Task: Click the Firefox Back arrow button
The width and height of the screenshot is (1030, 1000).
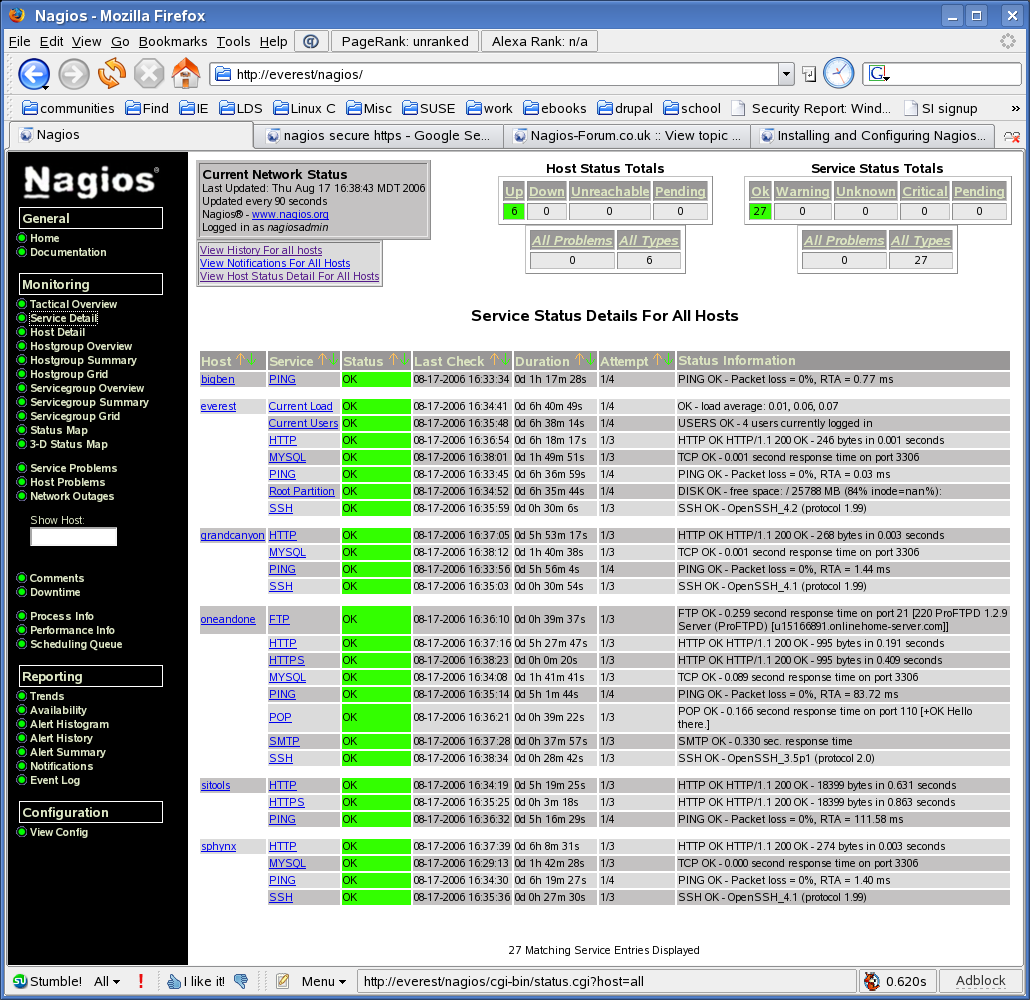Action: pyautogui.click(x=34, y=74)
